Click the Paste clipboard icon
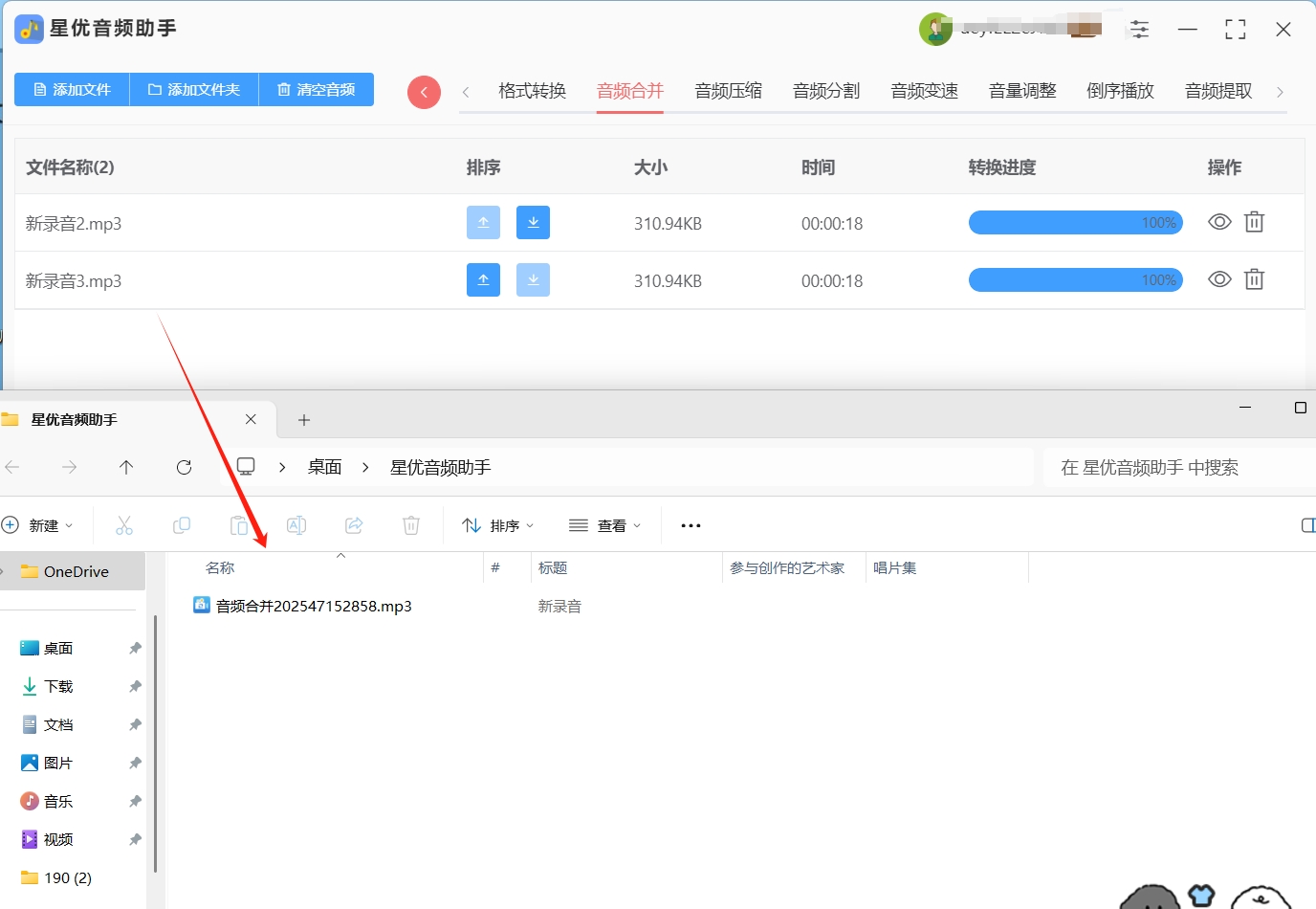This screenshot has height=909, width=1316. [x=239, y=525]
